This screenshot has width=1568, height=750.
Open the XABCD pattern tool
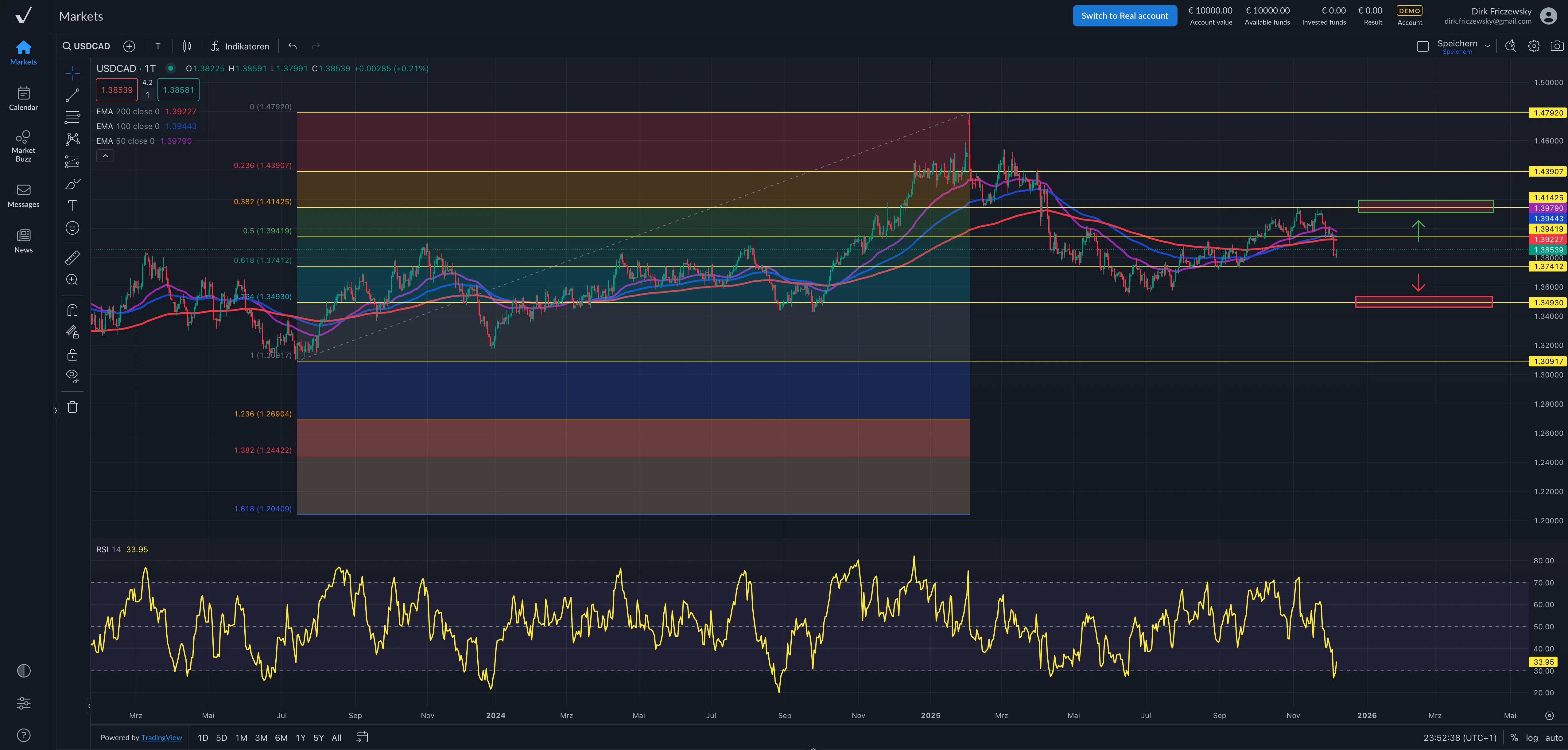72,139
